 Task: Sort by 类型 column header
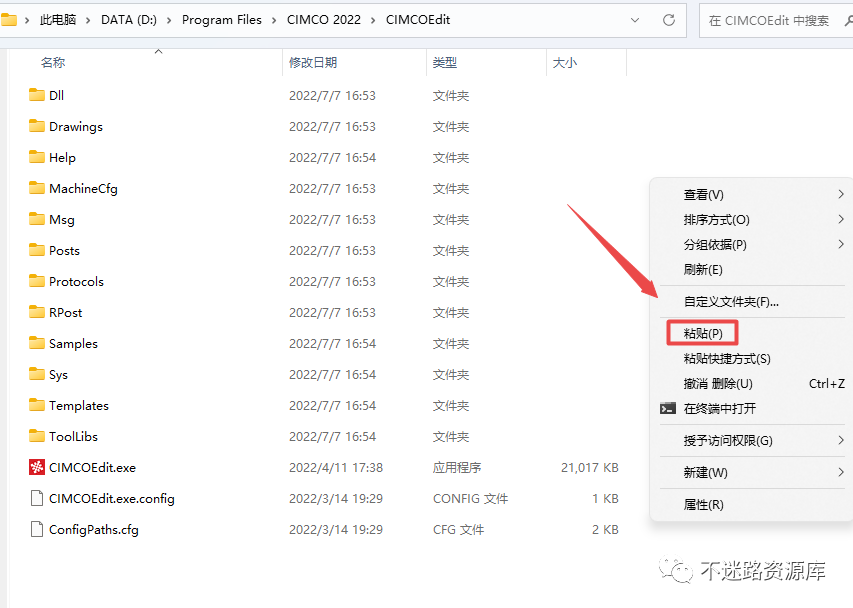click(444, 63)
